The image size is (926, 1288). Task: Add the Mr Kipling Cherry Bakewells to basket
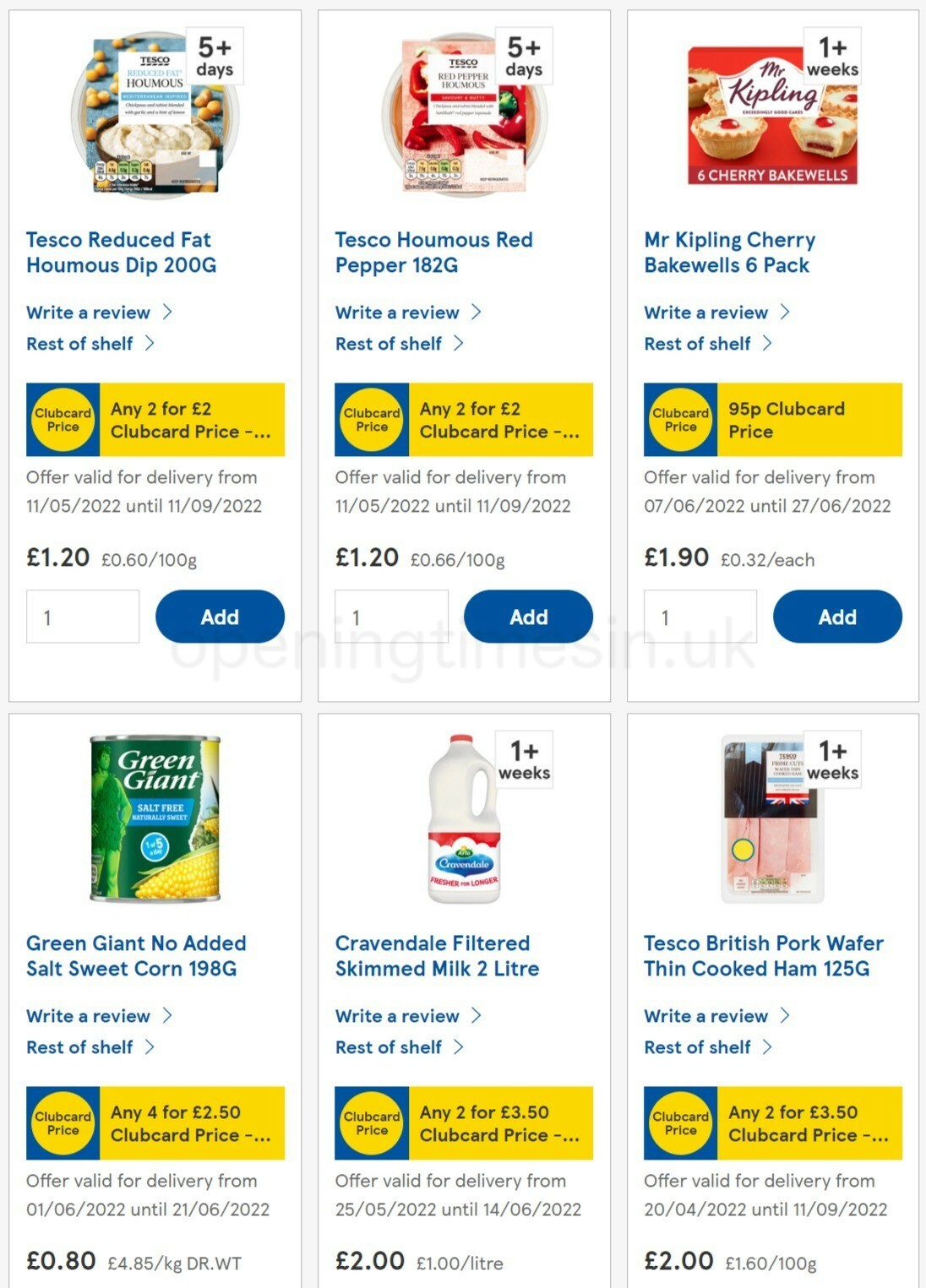coord(836,617)
